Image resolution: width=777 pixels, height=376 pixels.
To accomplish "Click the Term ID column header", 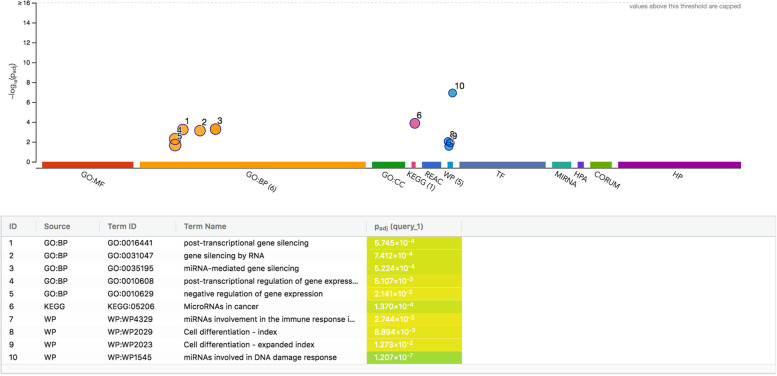I will click(122, 226).
